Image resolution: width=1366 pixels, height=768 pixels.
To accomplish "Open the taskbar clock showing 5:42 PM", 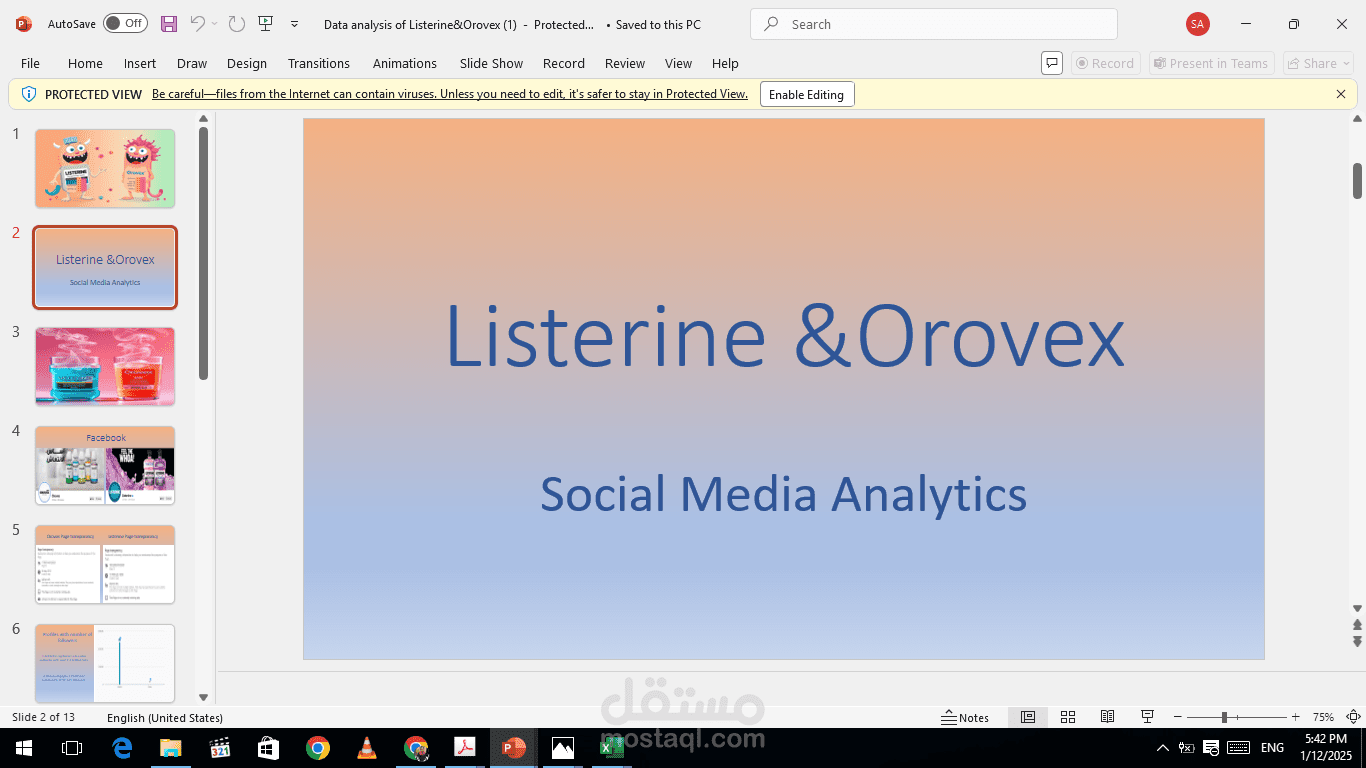I will [x=1326, y=748].
